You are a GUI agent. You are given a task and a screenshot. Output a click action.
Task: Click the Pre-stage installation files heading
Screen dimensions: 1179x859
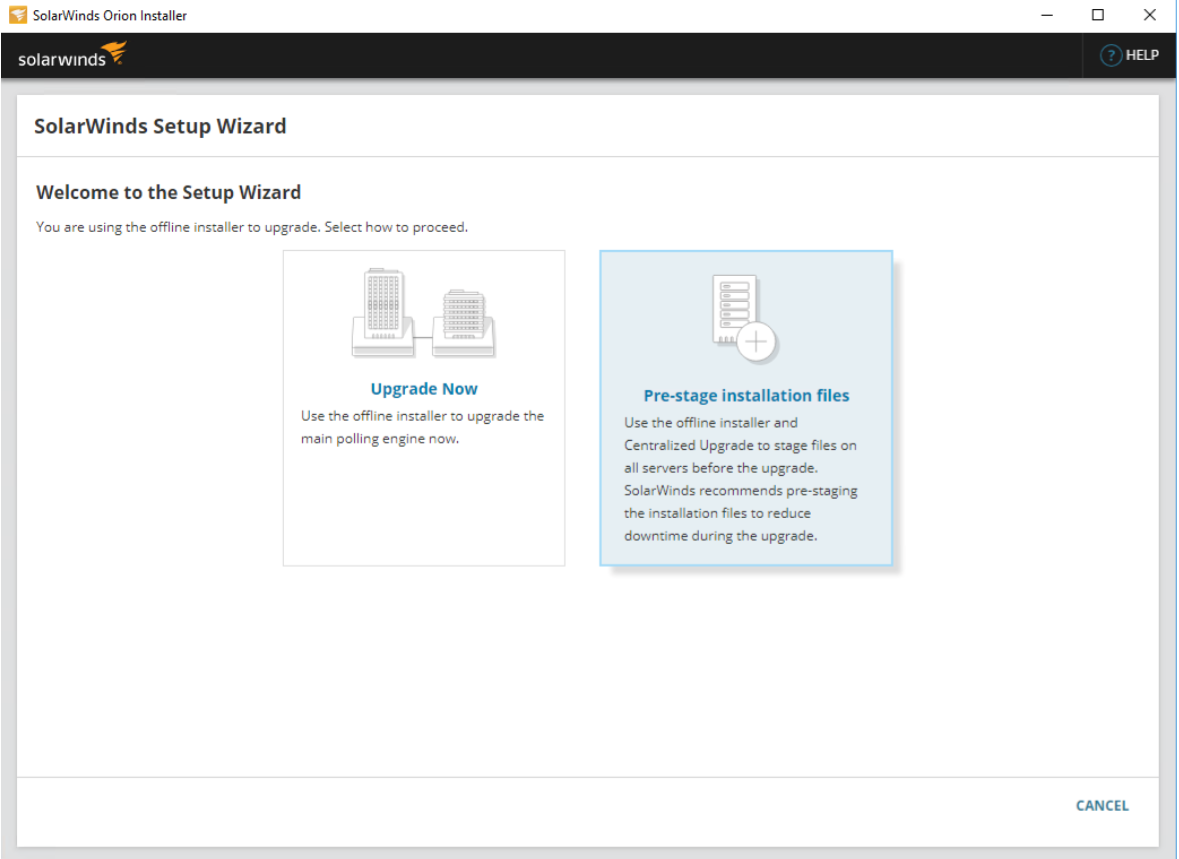coord(746,396)
